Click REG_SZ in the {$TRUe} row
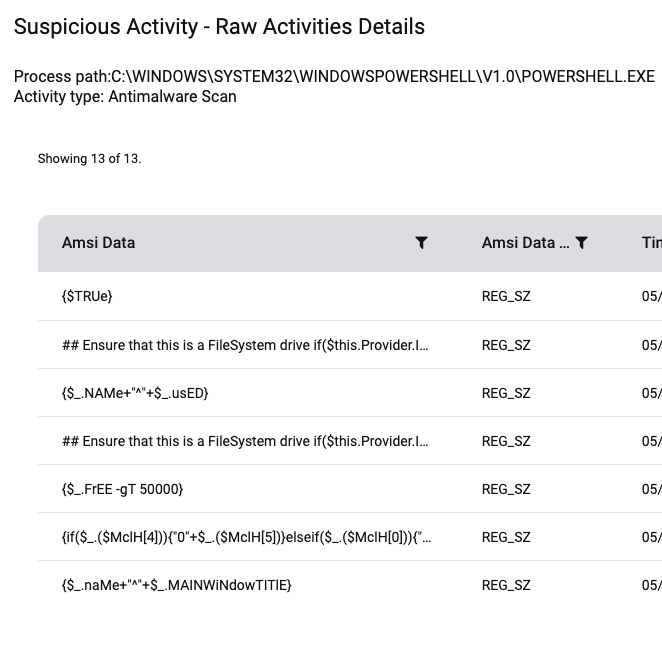This screenshot has width=662, height=653. point(506,296)
